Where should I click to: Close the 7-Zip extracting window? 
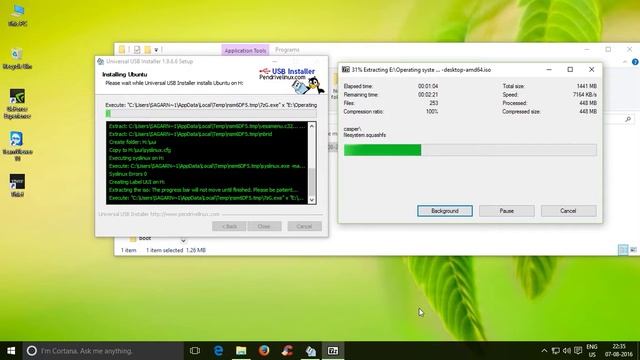pos(591,70)
